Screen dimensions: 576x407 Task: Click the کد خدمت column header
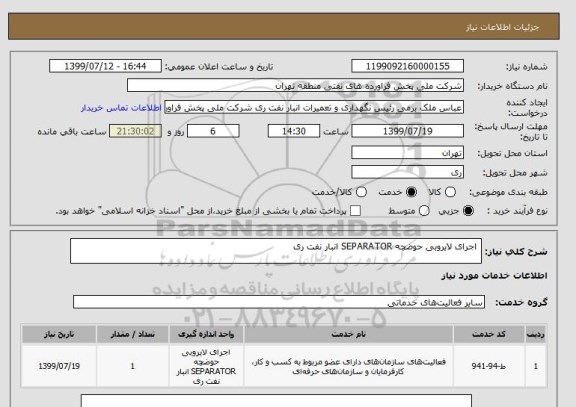489,334
